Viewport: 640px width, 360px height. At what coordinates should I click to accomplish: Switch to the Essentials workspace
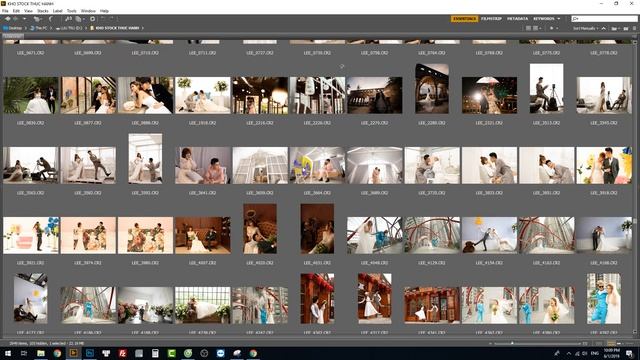[464, 19]
